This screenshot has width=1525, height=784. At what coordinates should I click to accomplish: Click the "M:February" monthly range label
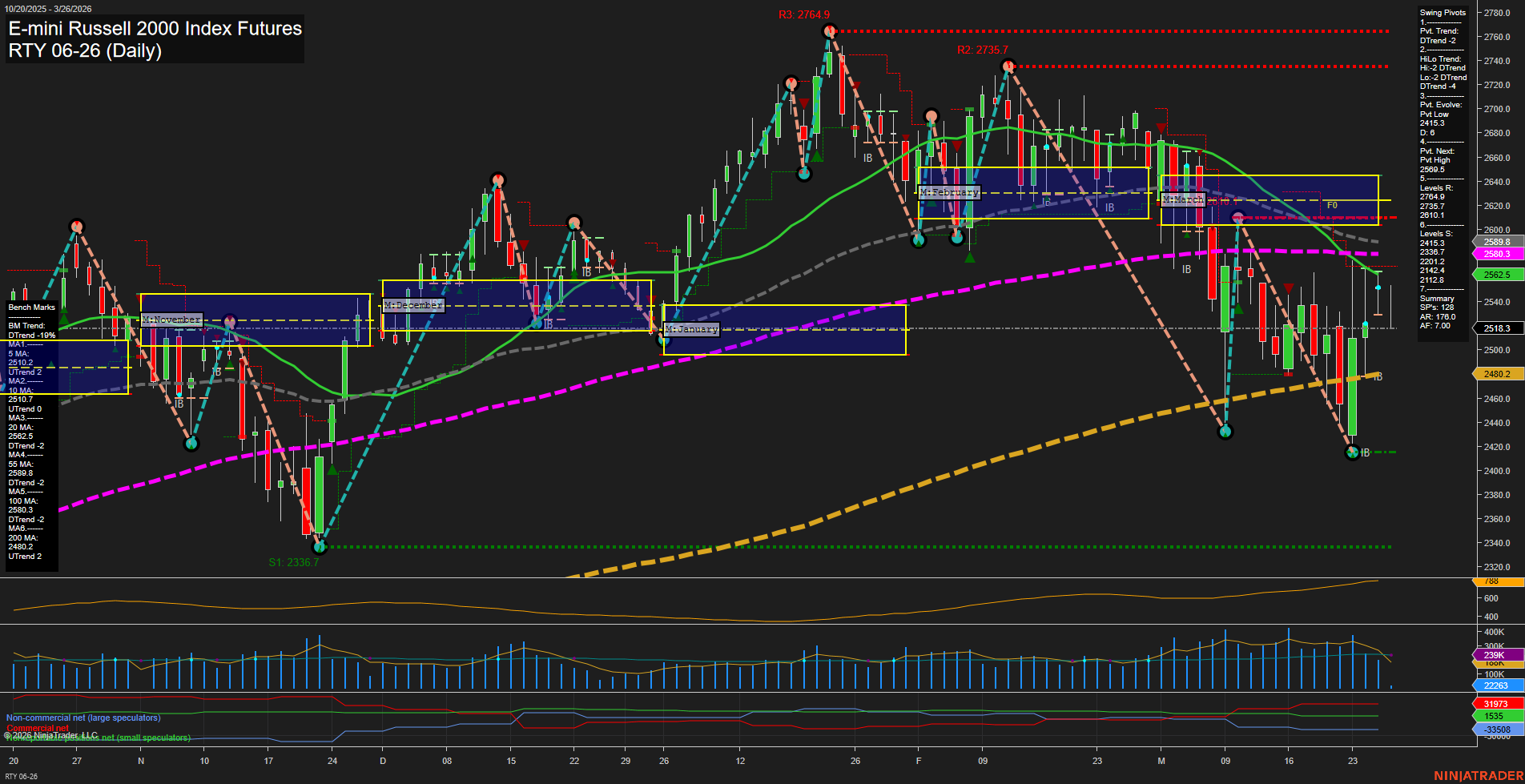(949, 192)
